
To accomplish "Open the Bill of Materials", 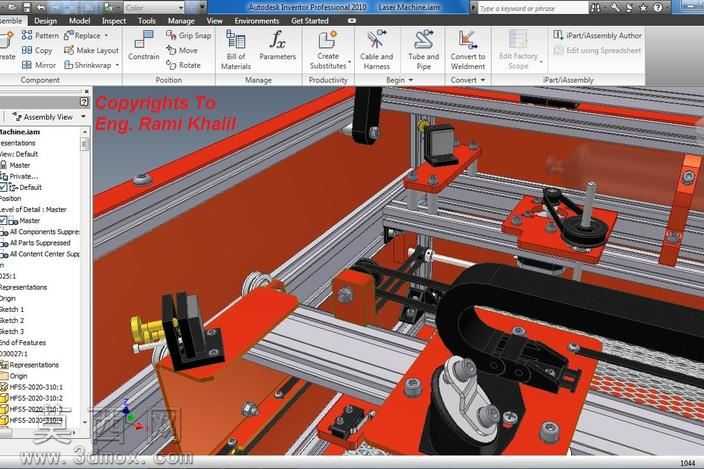I will tap(236, 49).
